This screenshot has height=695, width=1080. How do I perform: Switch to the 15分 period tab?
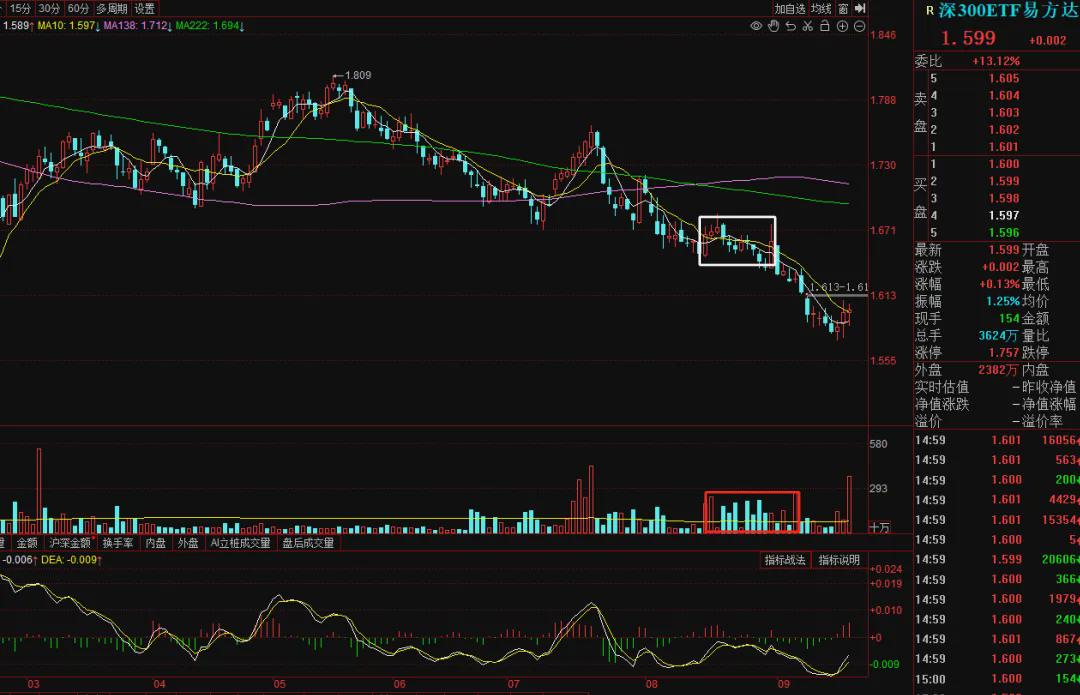pos(21,8)
